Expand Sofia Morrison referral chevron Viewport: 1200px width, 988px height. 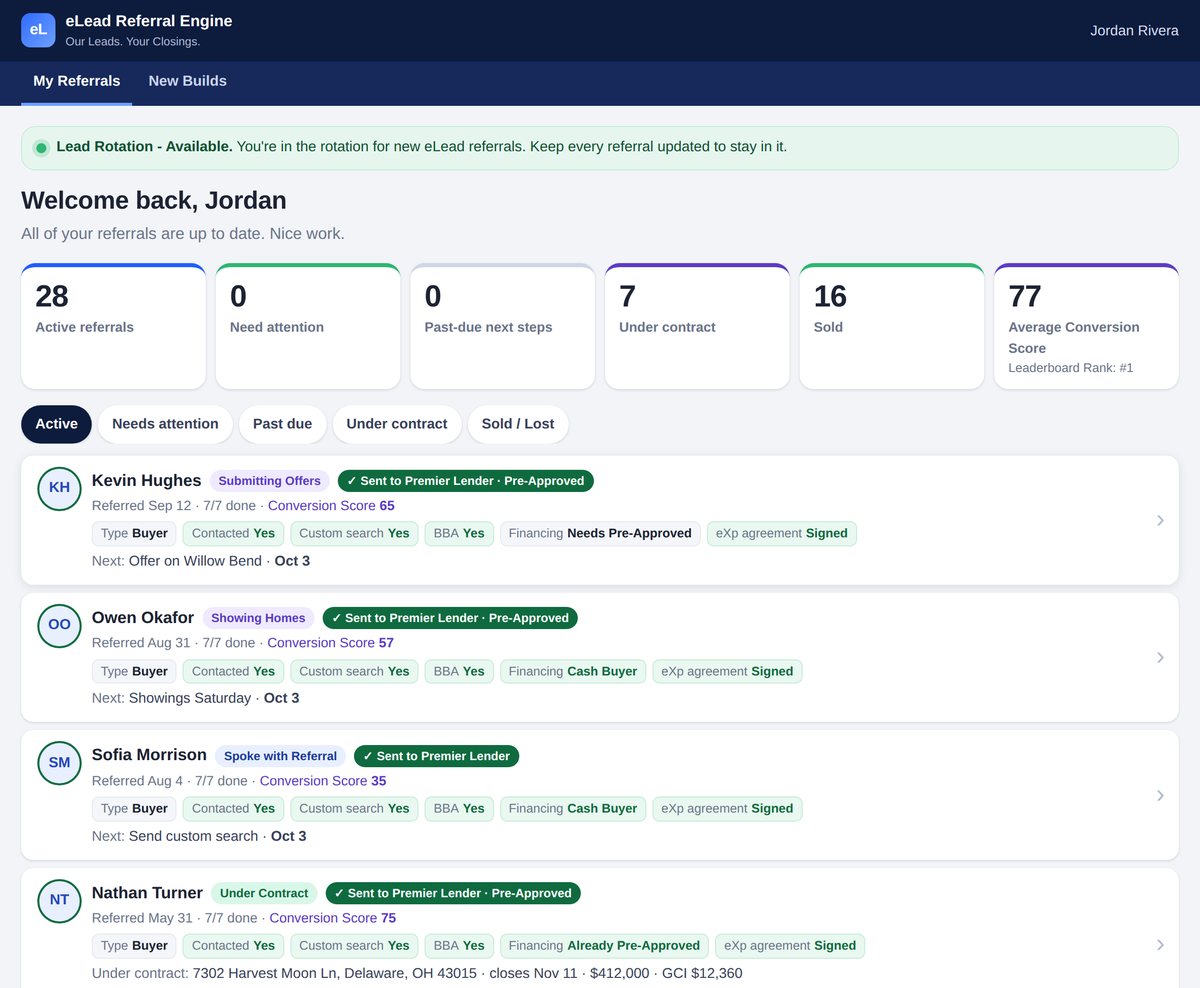click(1160, 795)
